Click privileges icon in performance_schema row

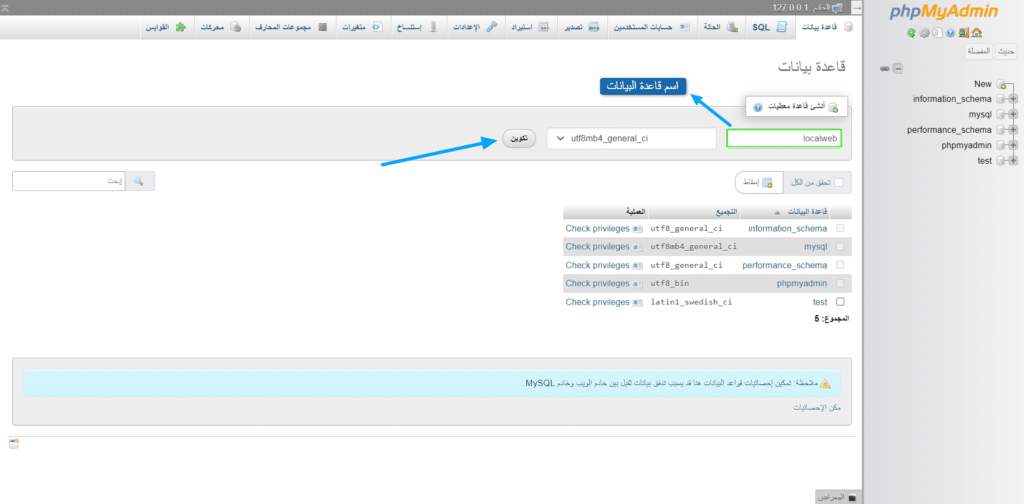click(x=637, y=265)
